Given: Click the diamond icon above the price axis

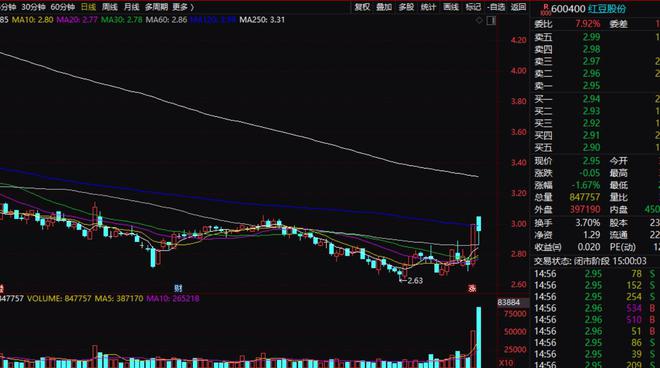Looking at the screenshot, I should 479,20.
